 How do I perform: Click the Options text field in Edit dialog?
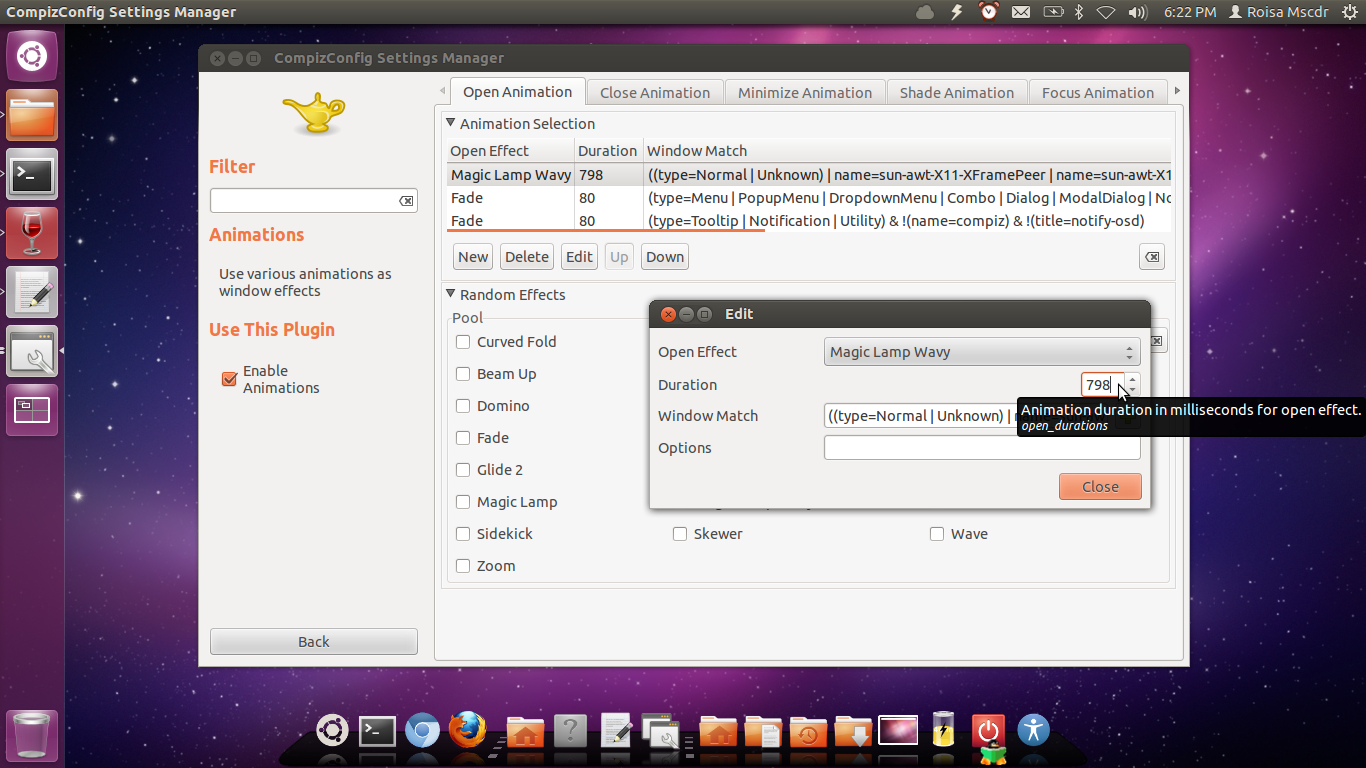(982, 448)
